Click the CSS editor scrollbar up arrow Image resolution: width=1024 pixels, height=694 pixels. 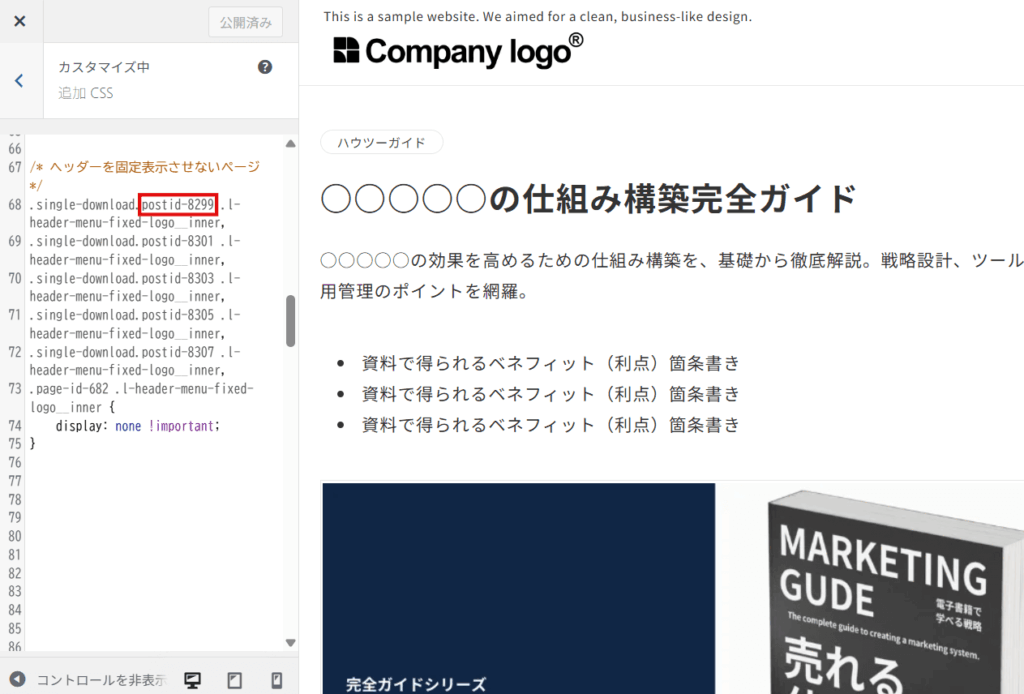[290, 144]
